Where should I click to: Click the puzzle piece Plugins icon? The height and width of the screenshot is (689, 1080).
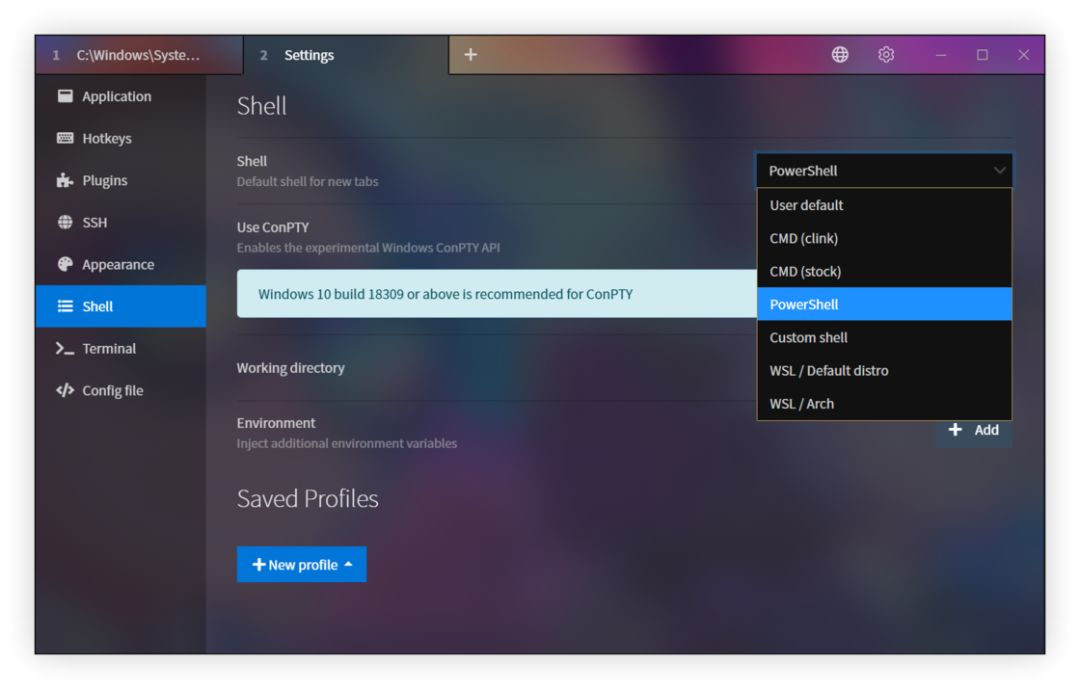click(x=65, y=181)
